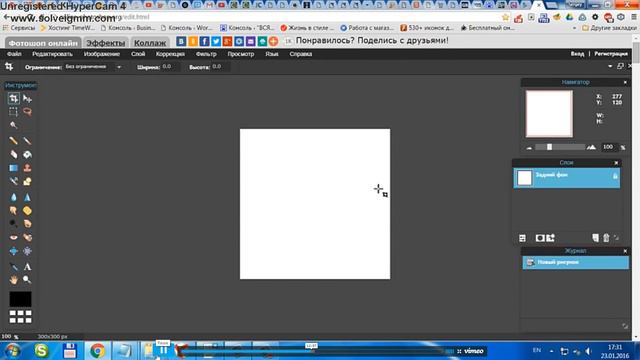
Task: Open the Просмотр menu
Action: coord(241,54)
